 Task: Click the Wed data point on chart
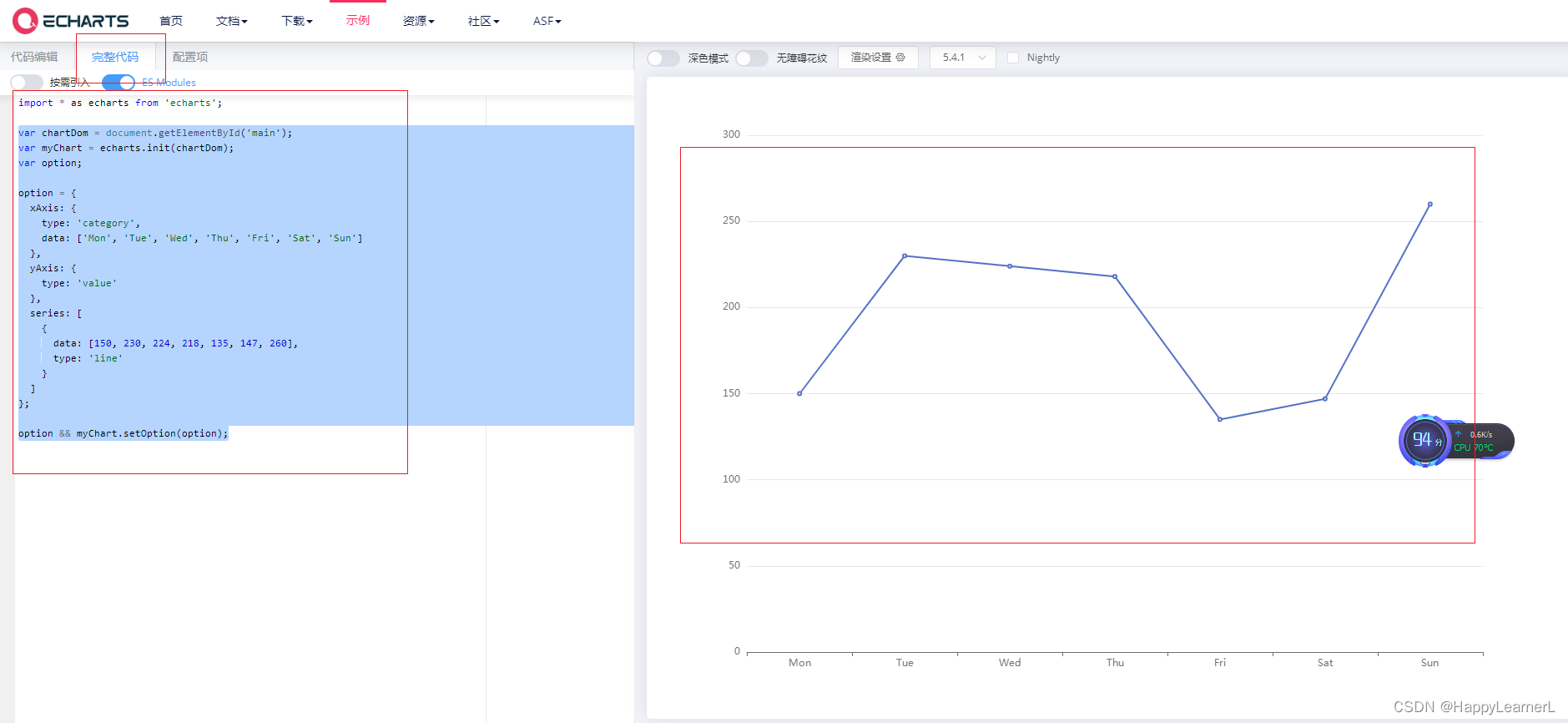(1010, 266)
